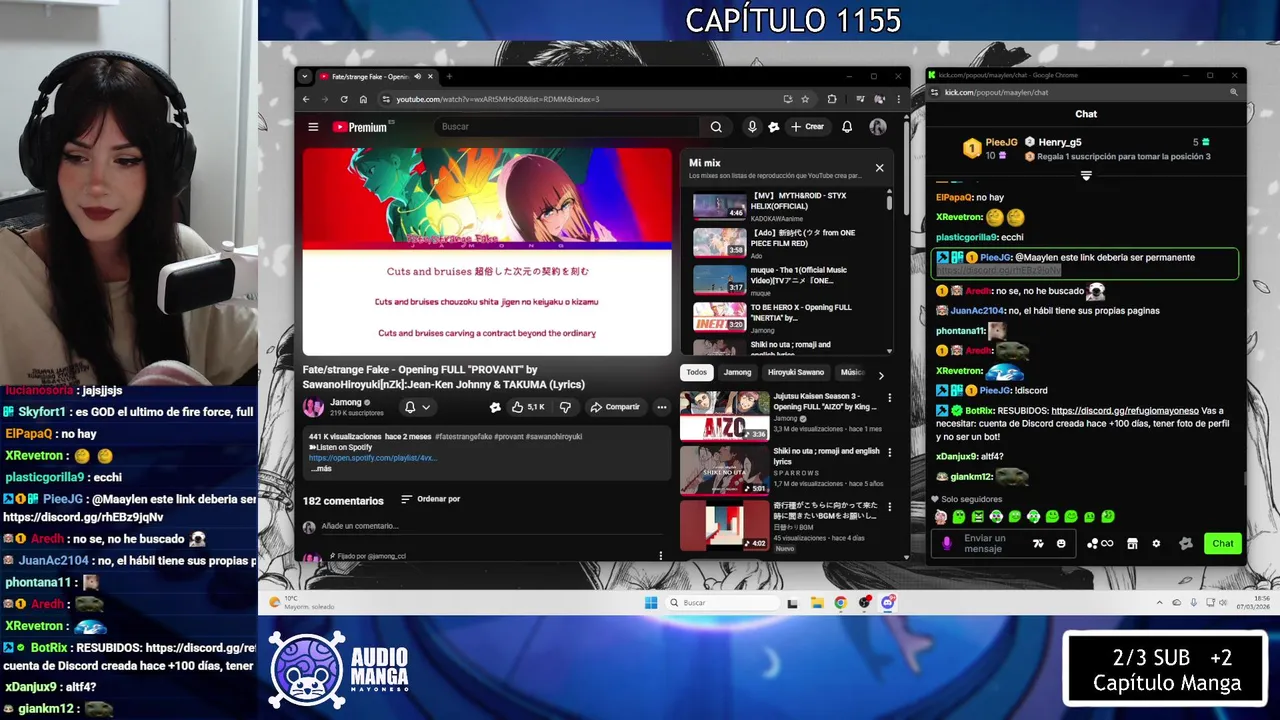Open the Jamong channel name

coord(346,402)
